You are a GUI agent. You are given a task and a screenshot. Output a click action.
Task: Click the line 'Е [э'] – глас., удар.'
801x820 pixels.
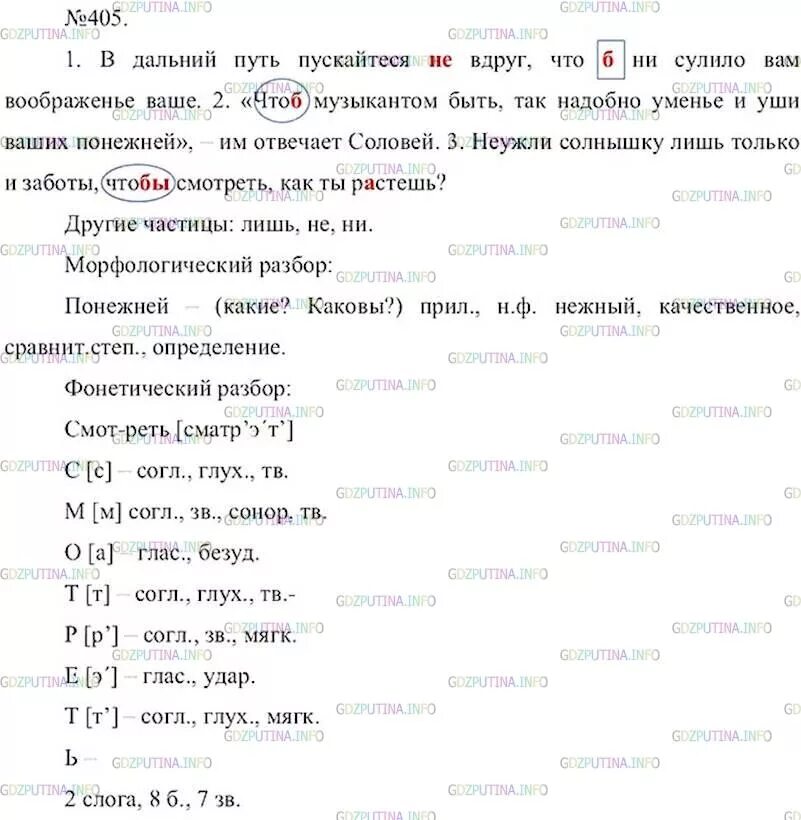point(160,676)
